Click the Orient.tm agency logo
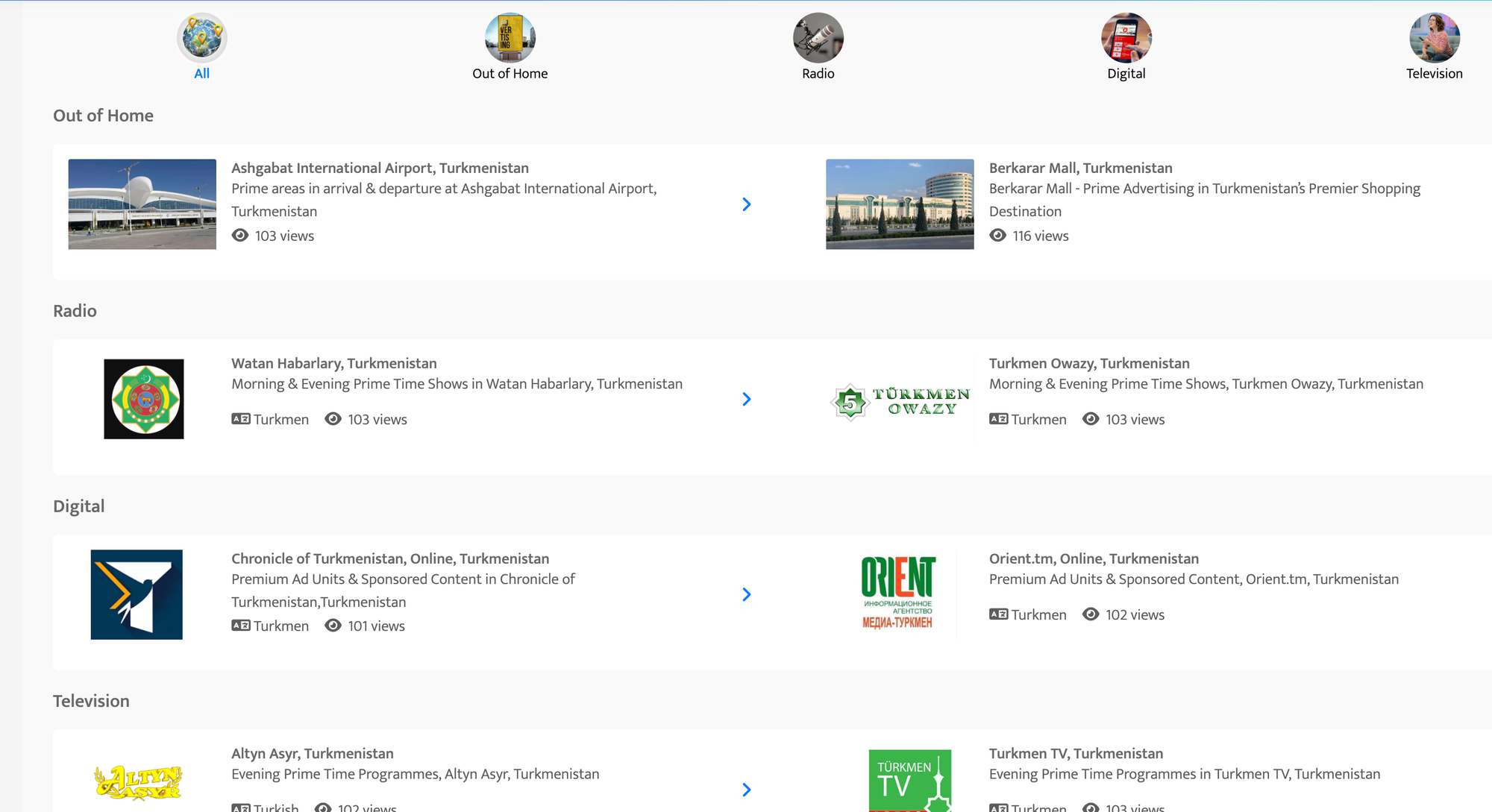 tap(897, 593)
